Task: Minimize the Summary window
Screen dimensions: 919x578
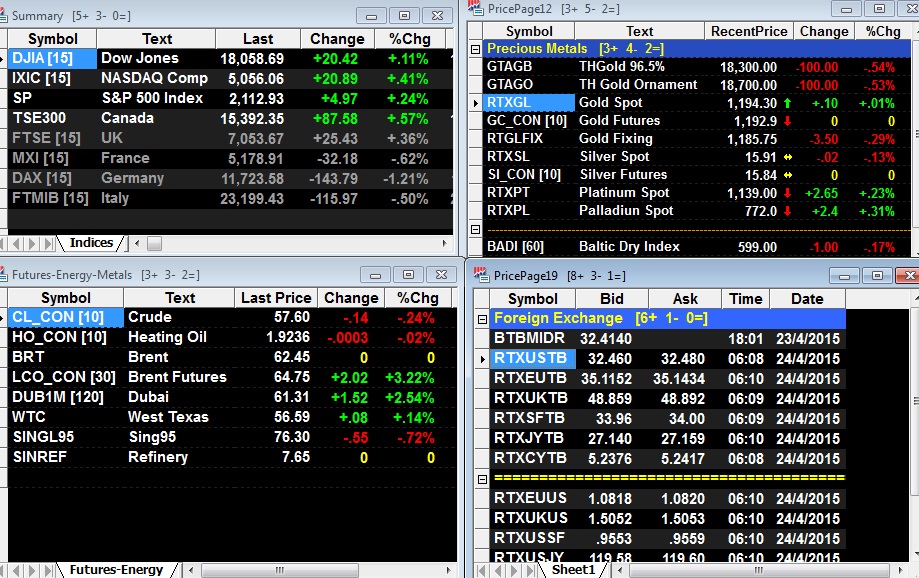Action: pos(371,16)
